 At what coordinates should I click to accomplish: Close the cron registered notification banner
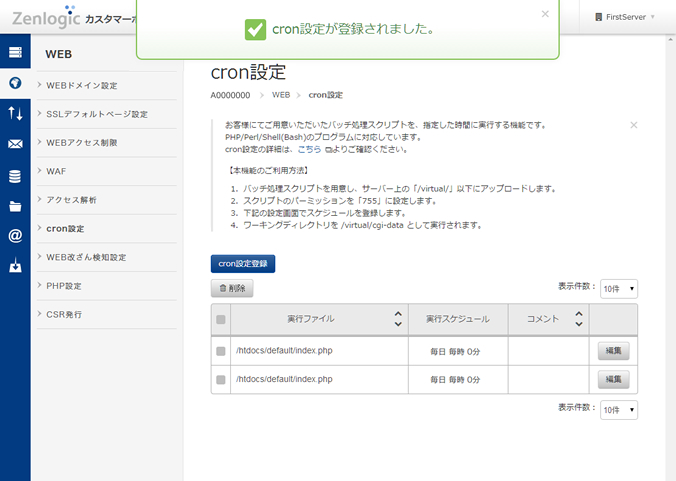[545, 14]
